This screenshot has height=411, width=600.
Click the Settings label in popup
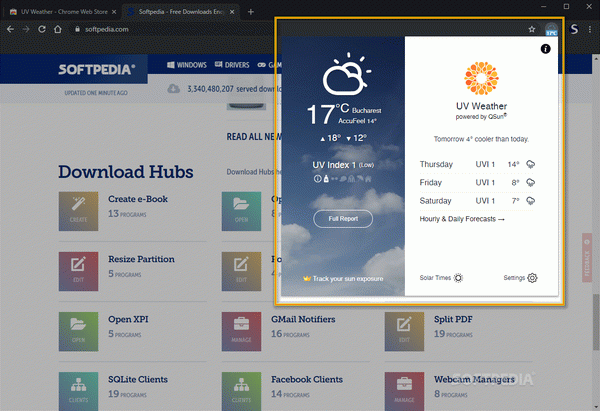point(514,278)
